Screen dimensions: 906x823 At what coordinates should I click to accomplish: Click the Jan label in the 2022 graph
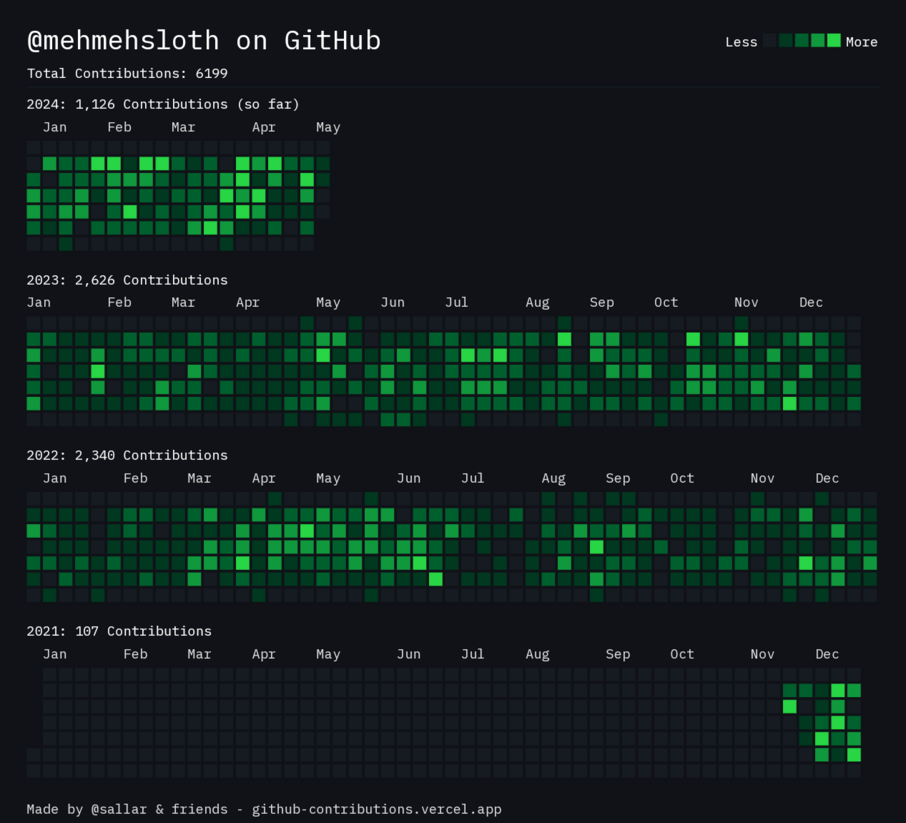55,478
